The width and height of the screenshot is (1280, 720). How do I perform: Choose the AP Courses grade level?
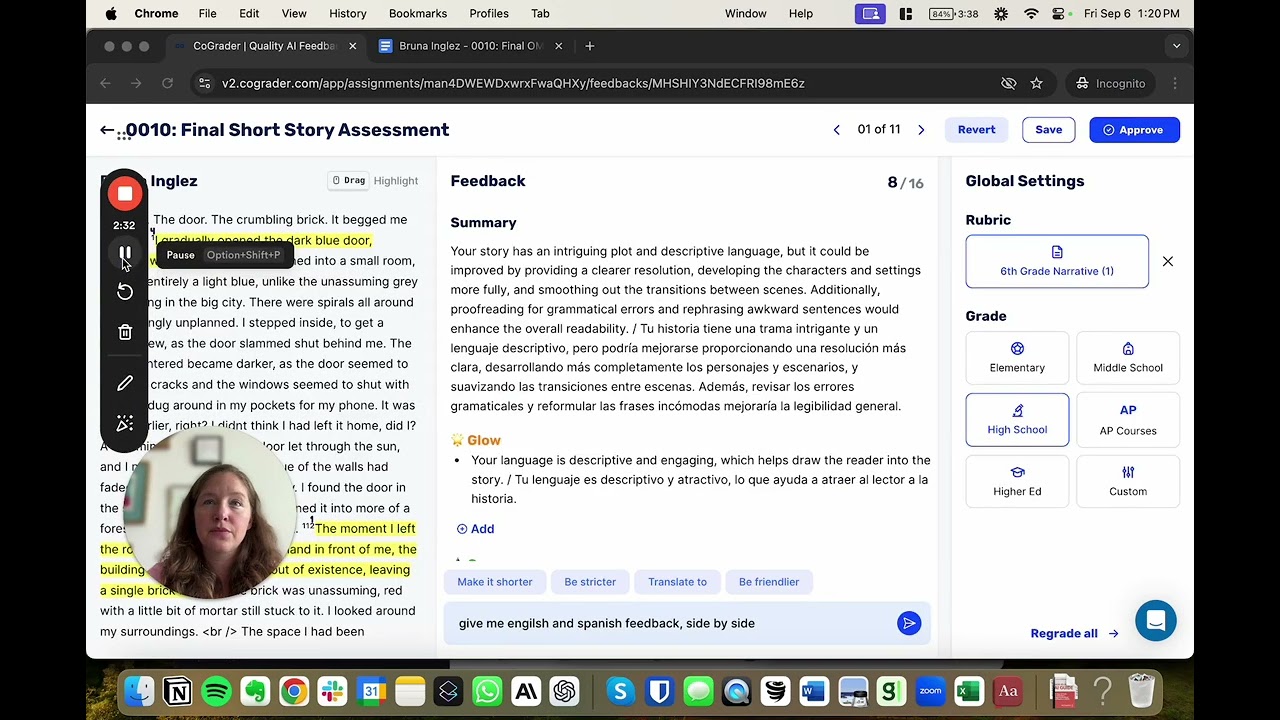(1128, 419)
